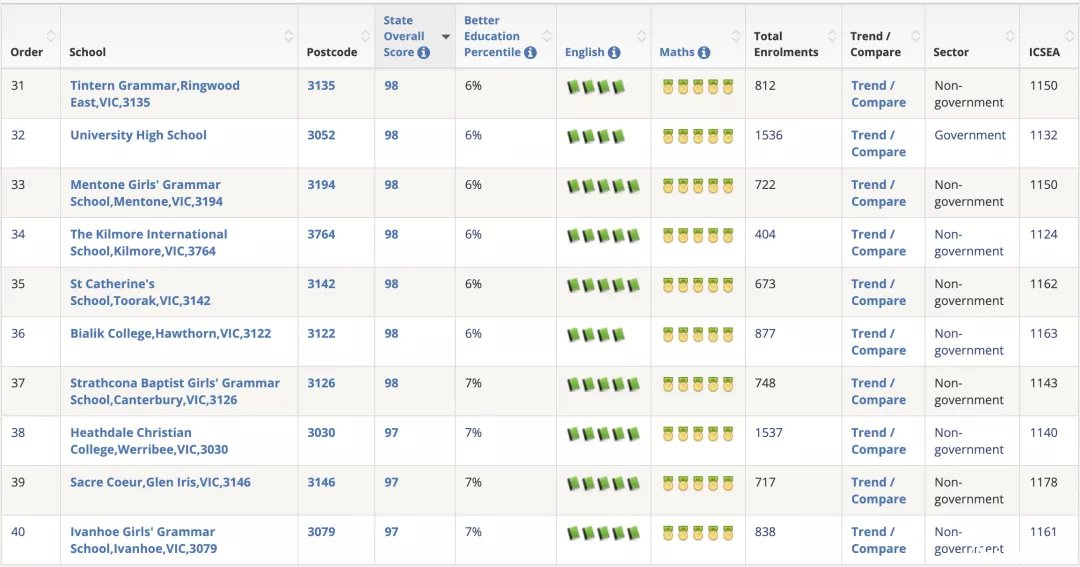Select order number 37 cell

tap(18, 383)
